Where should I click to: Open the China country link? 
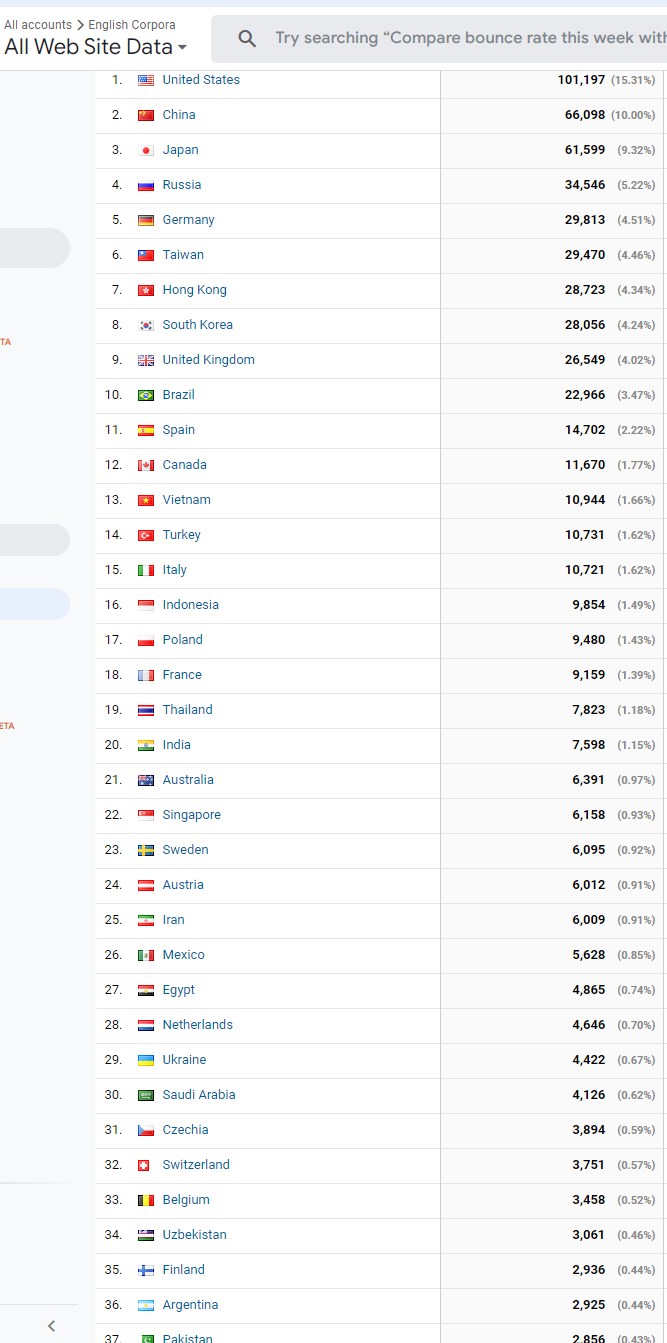click(x=179, y=115)
